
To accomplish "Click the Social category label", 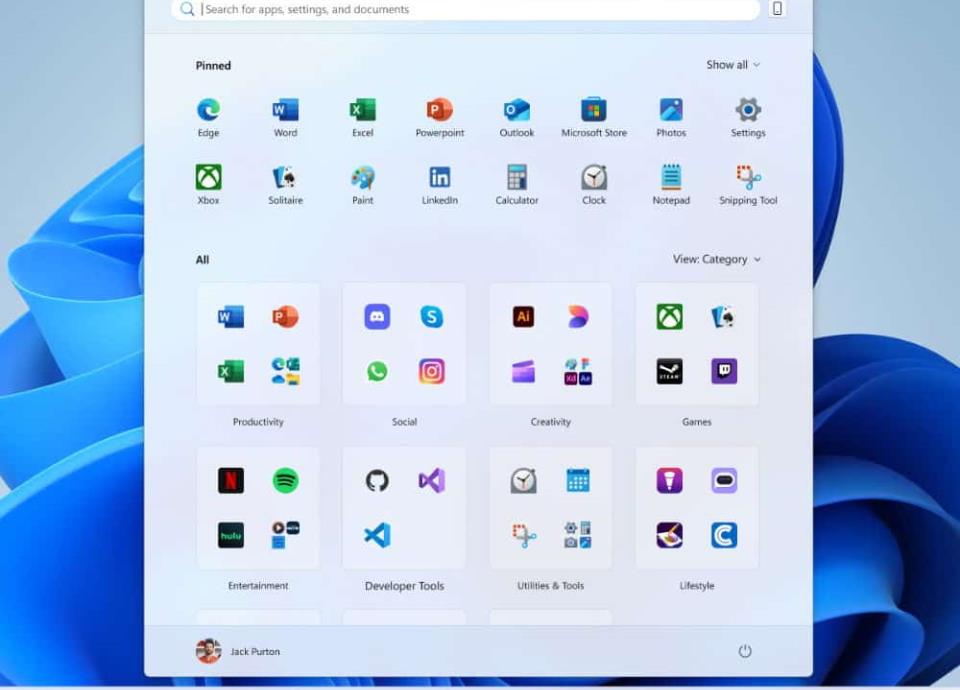I will click(404, 422).
